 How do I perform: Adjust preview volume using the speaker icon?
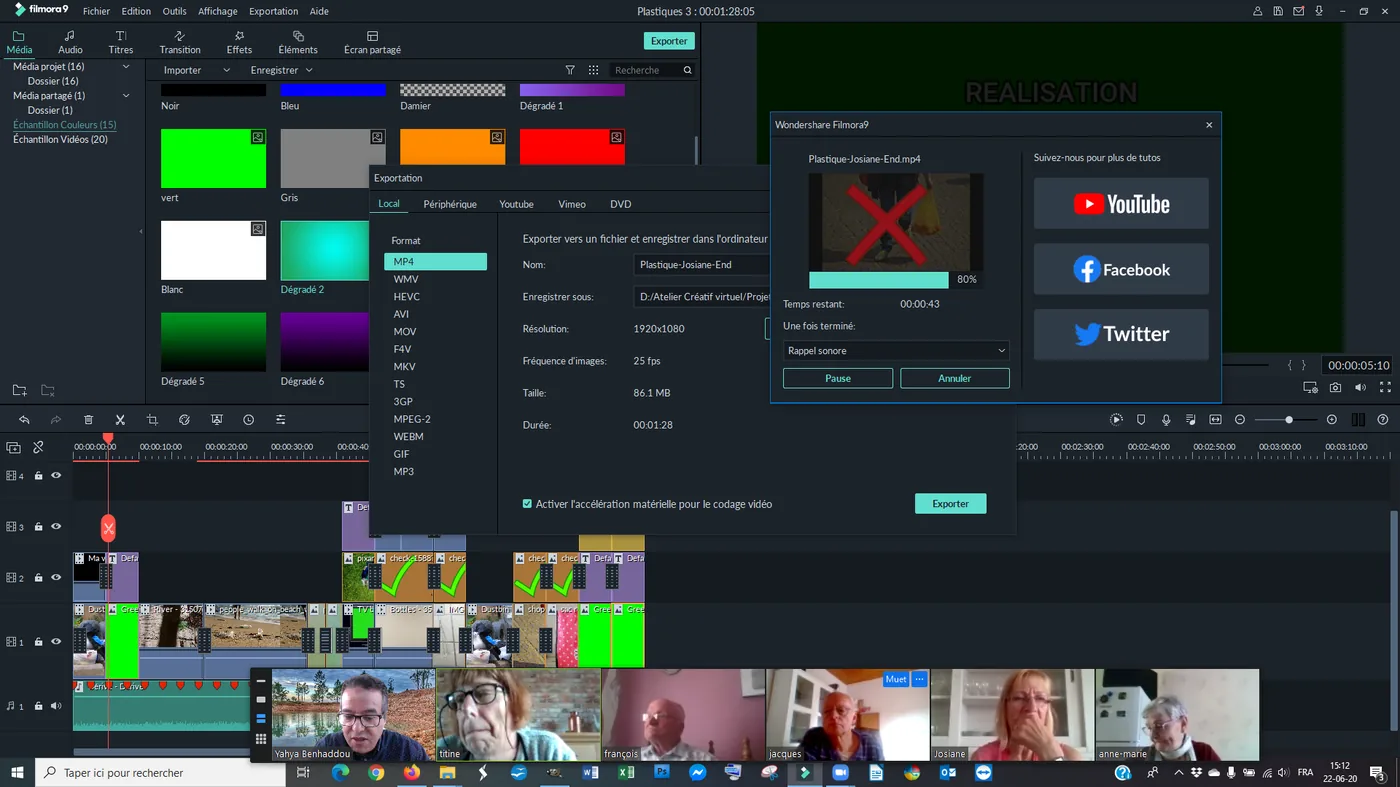click(1360, 388)
